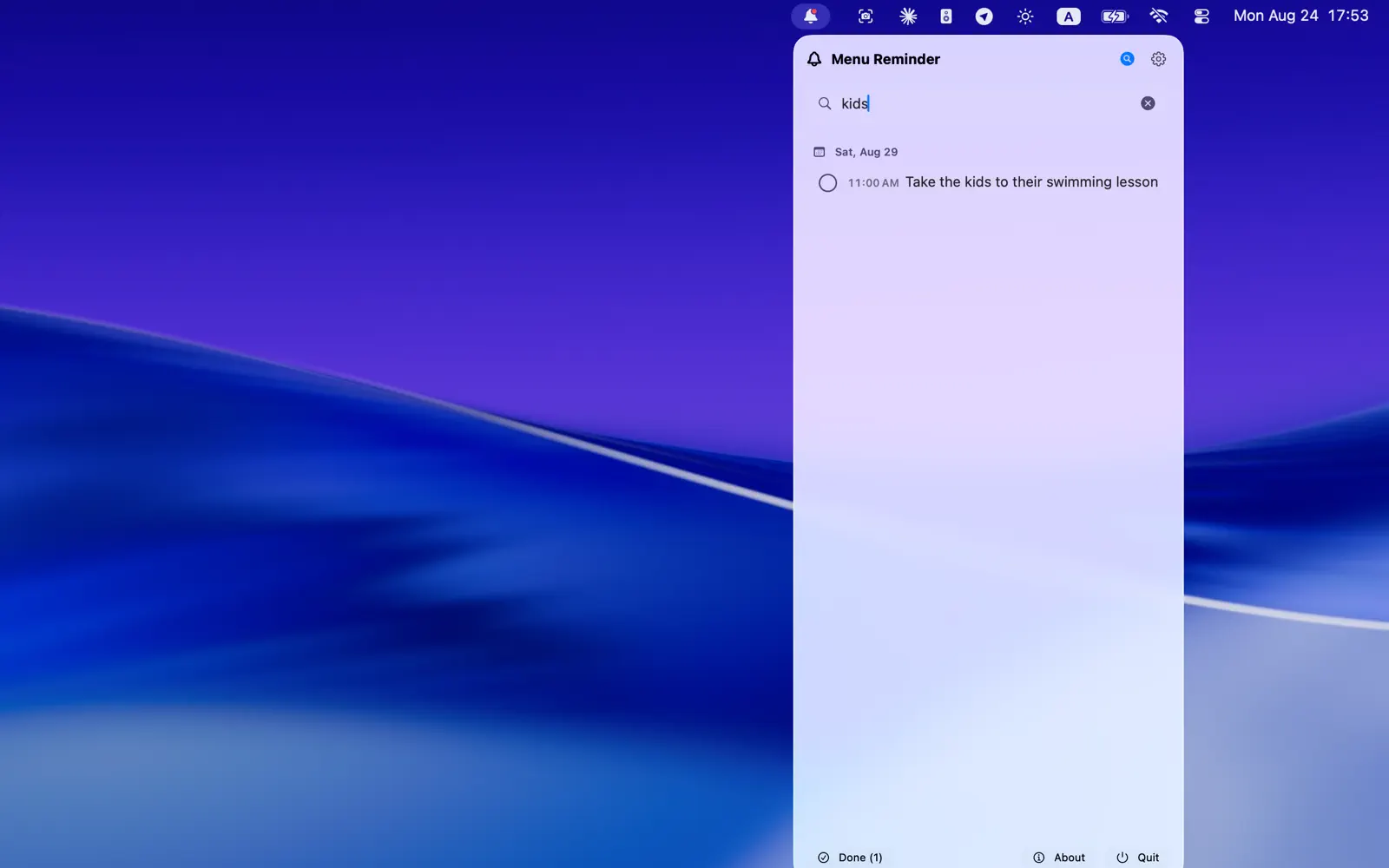Click the brightness sun menu bar icon

click(x=1025, y=16)
